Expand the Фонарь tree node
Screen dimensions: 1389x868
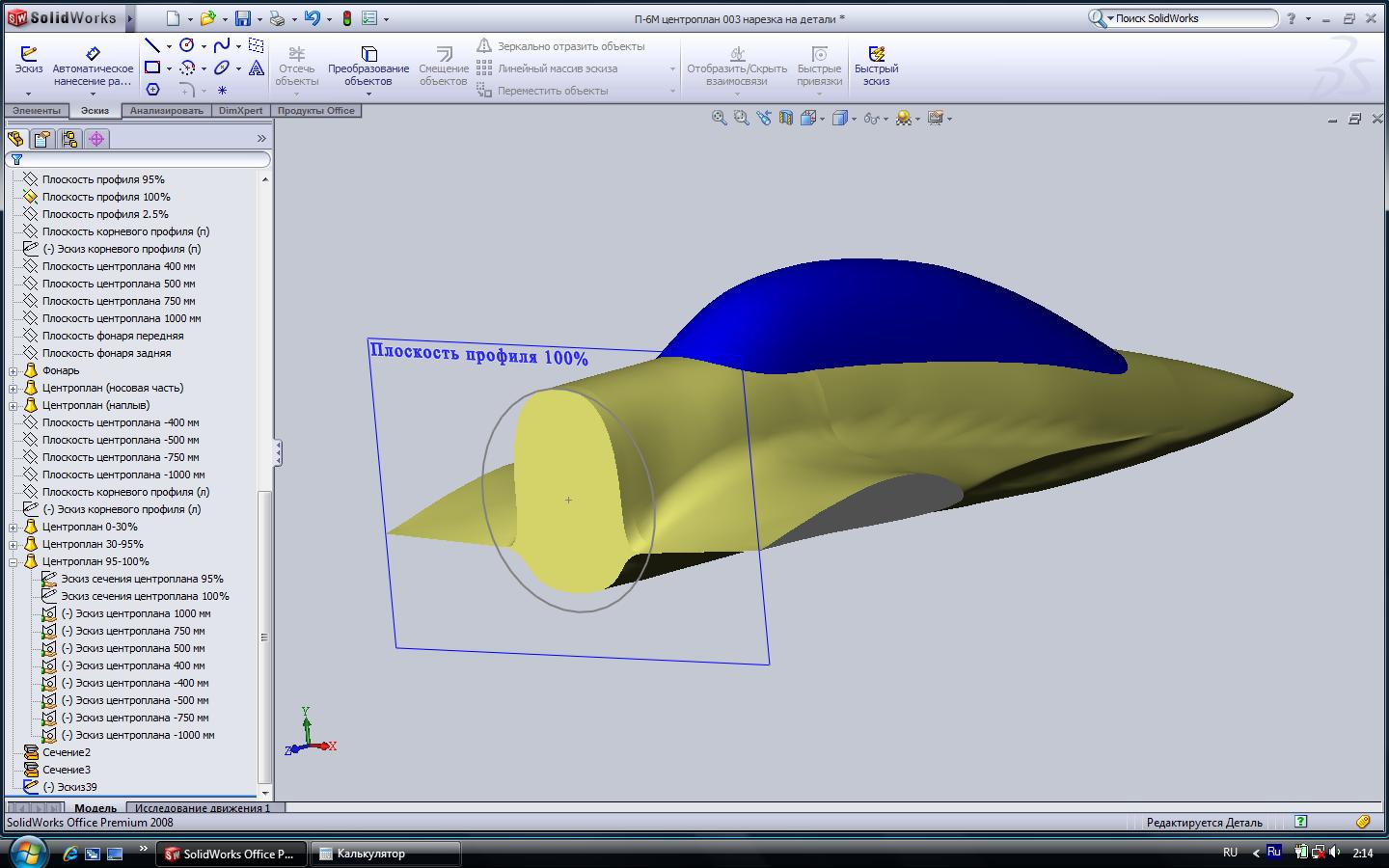[14, 370]
